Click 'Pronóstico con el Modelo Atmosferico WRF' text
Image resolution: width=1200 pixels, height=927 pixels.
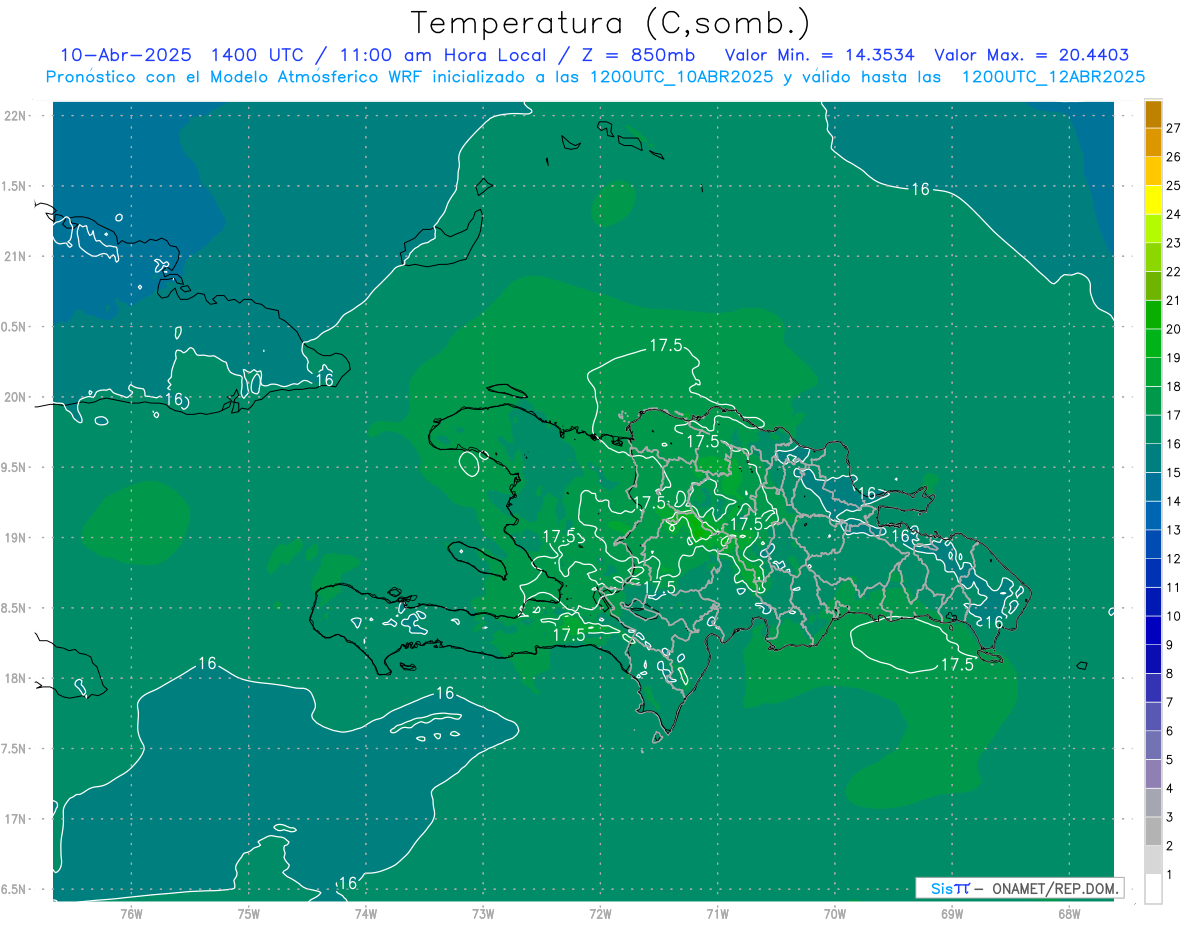(237, 77)
